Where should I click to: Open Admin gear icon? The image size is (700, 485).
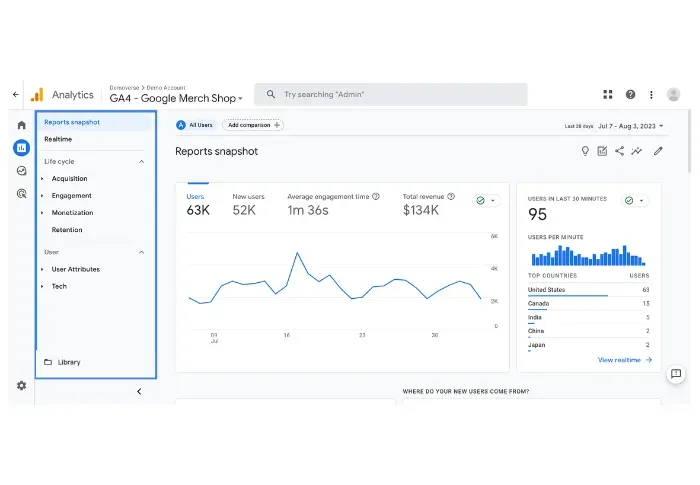21,385
